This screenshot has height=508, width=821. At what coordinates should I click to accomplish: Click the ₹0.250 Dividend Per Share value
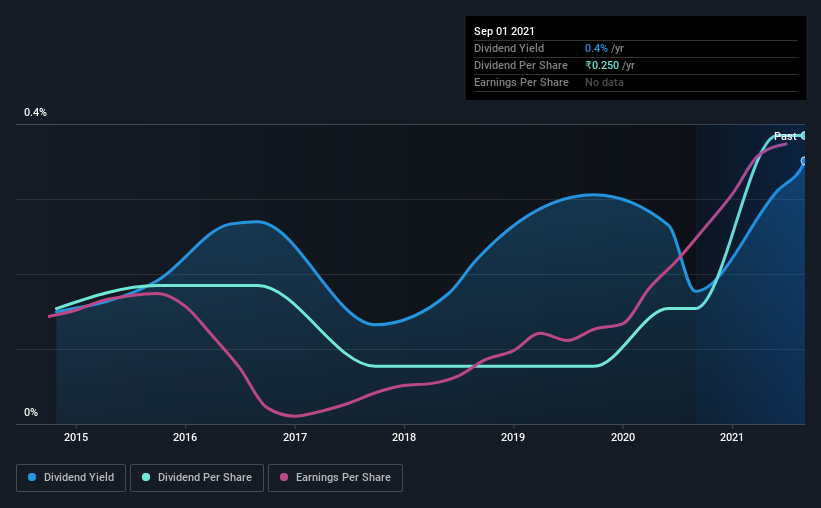tap(602, 65)
